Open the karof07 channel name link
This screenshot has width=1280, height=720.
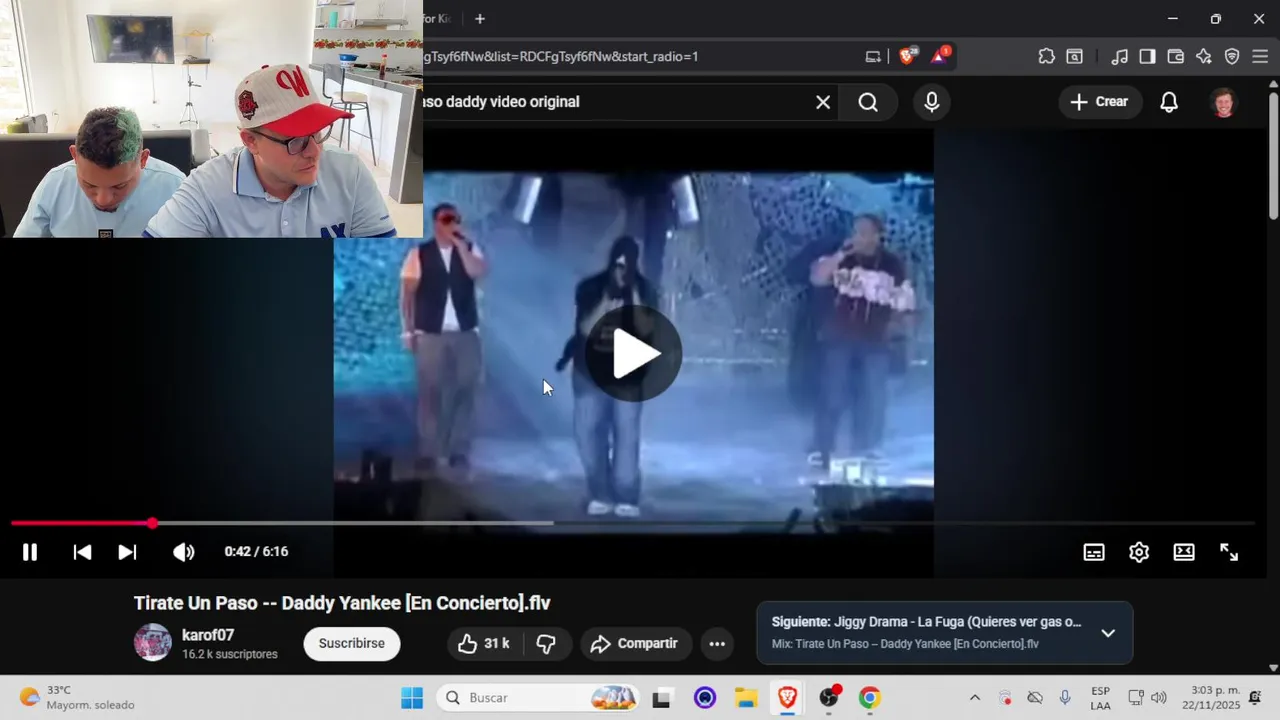208,635
